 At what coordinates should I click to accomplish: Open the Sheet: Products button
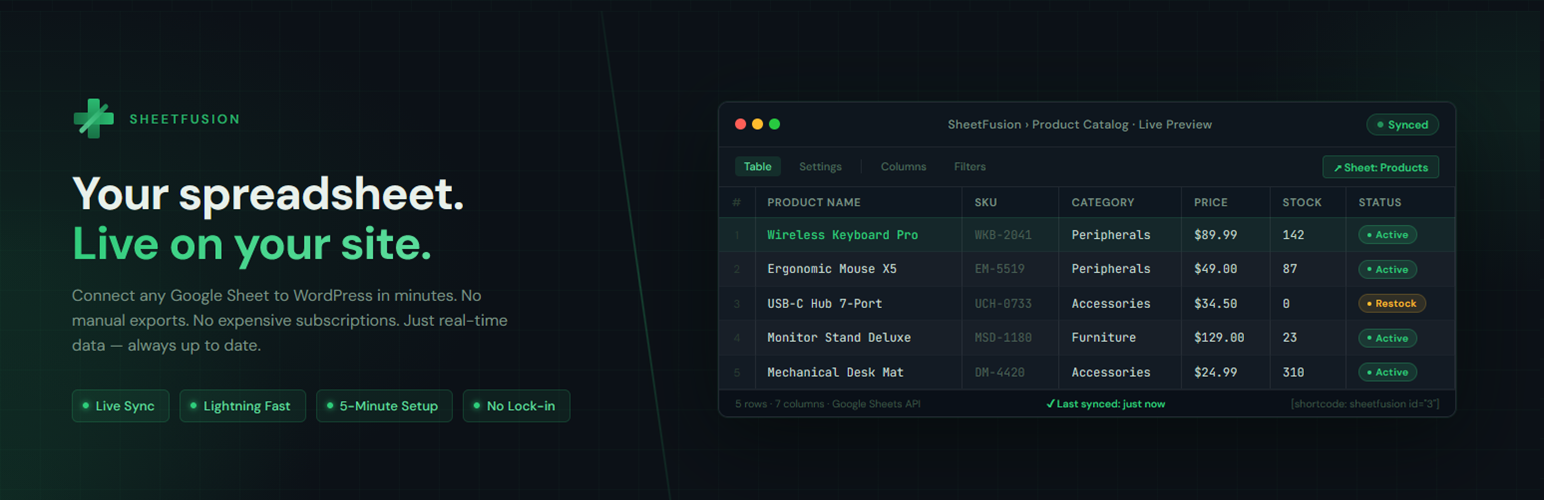(1380, 167)
